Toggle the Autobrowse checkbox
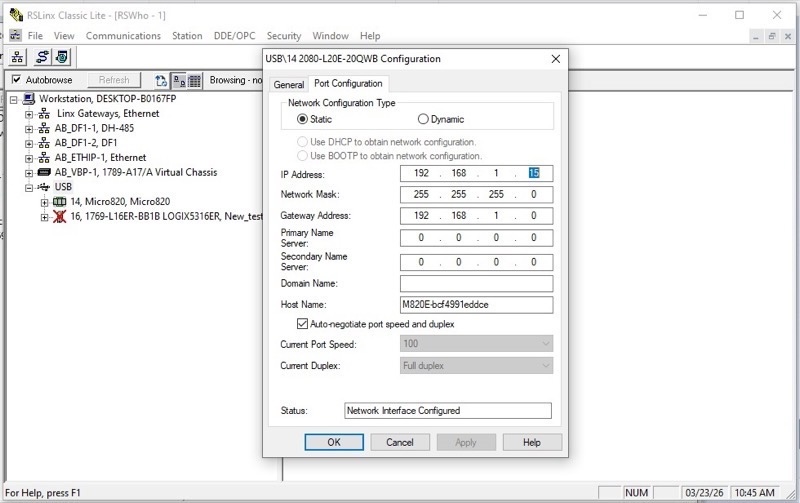Viewport: 800px width, 503px height. pyautogui.click(x=16, y=80)
